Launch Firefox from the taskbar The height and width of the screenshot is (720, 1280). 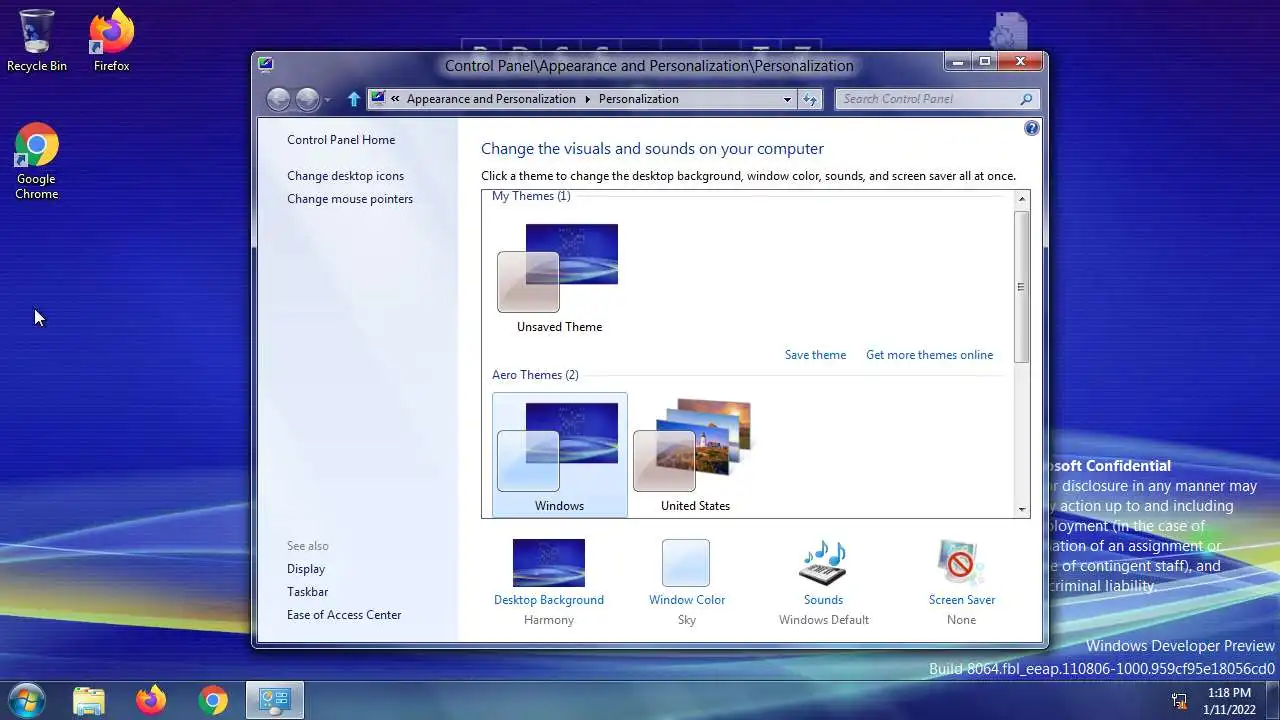(x=151, y=700)
